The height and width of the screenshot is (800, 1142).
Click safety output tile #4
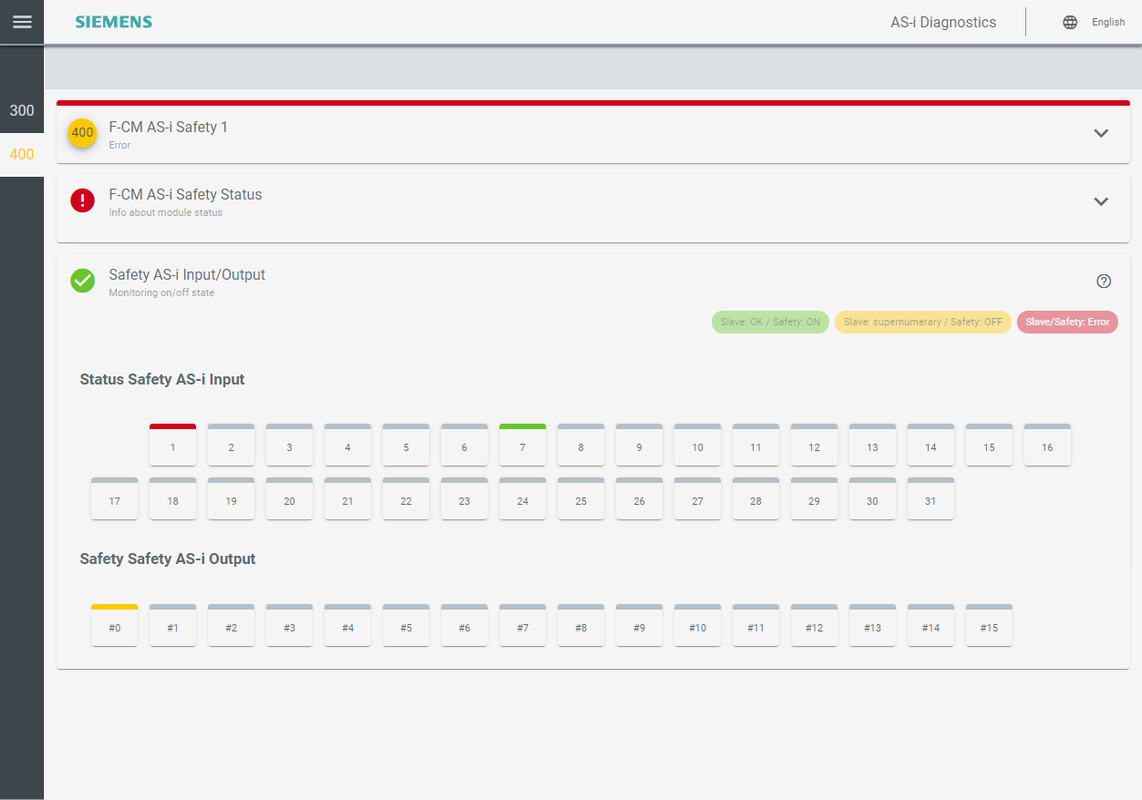coord(347,625)
